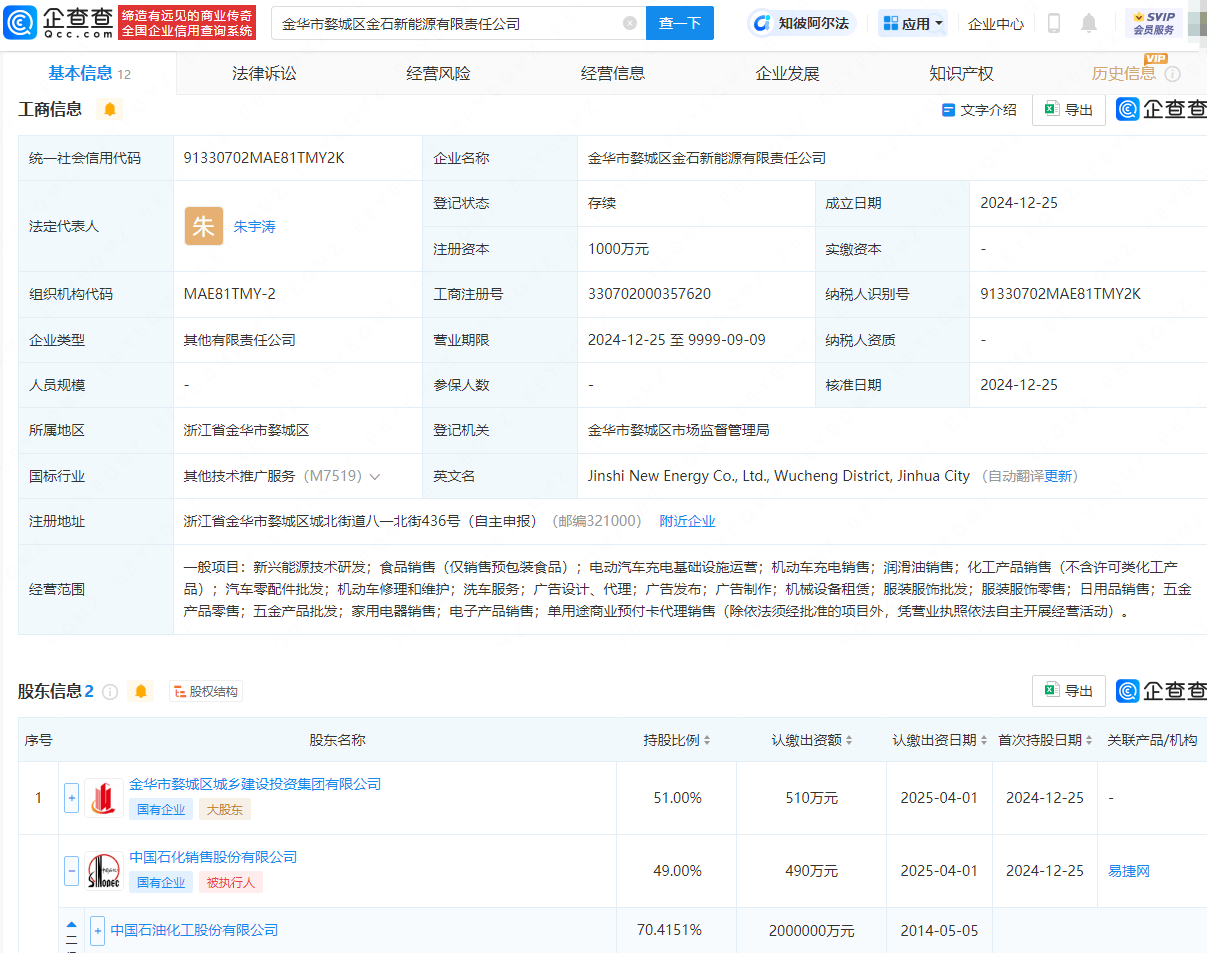Switch to the 知识产权 tab
The height and width of the screenshot is (953, 1207).
961,73
